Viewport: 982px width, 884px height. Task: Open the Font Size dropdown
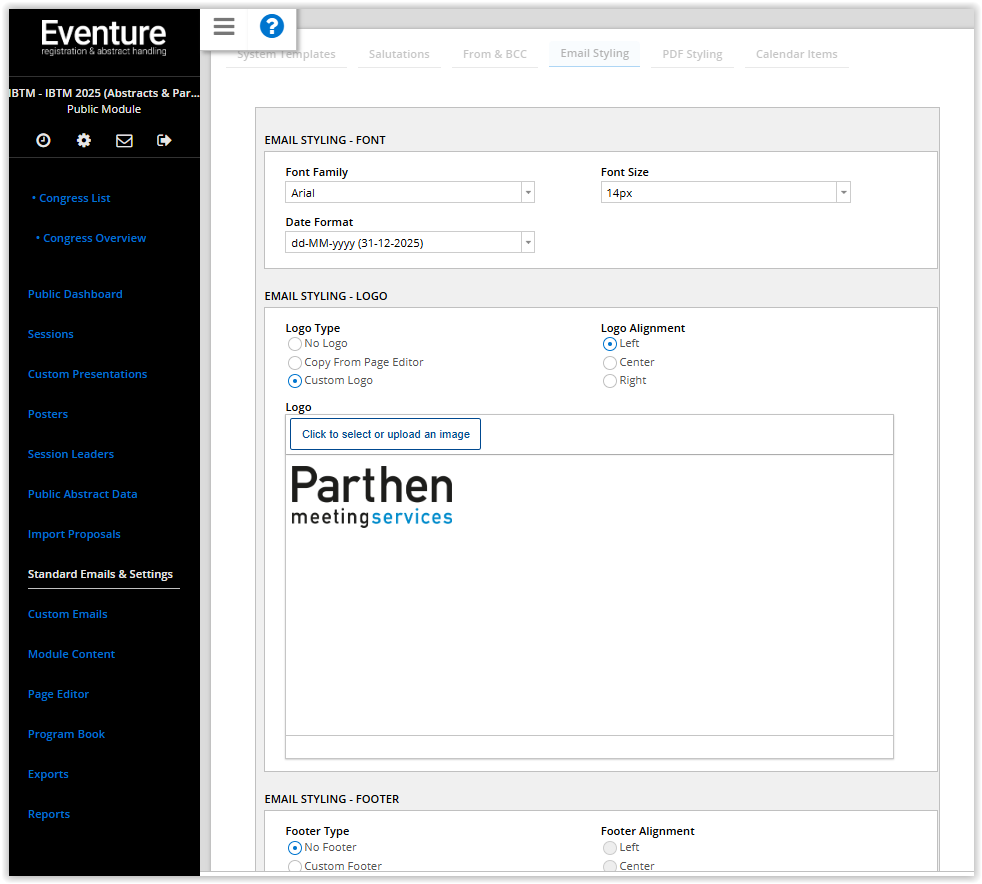(725, 192)
